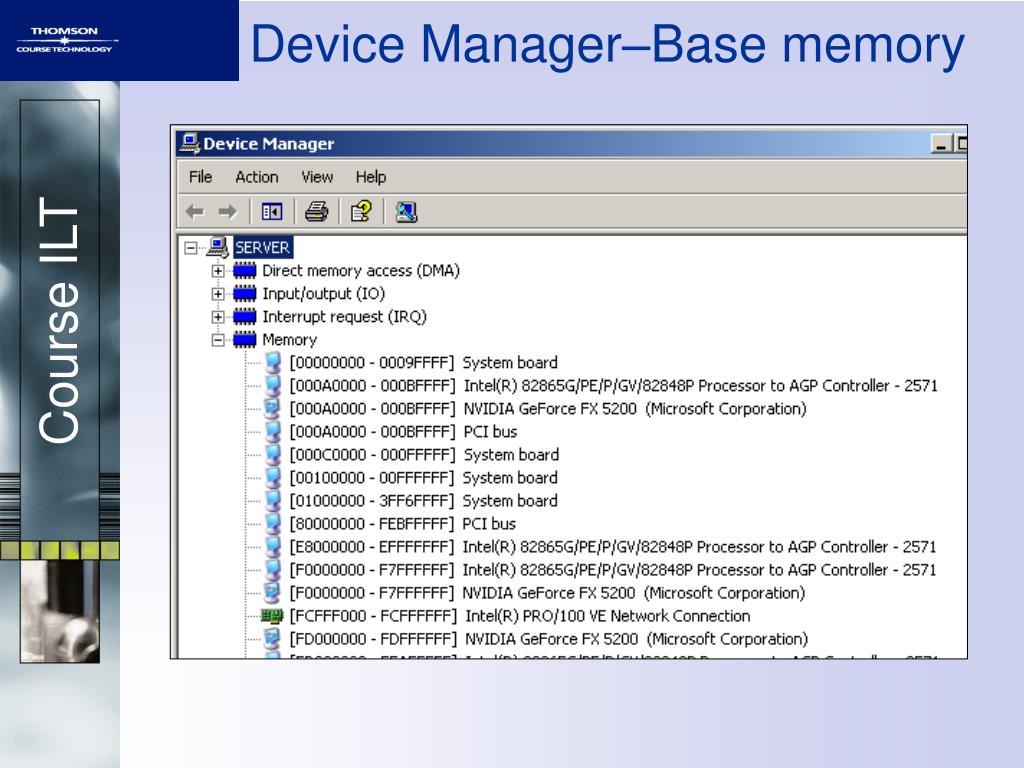This screenshot has height=768, width=1024.
Task: Open the Help menu
Action: pyautogui.click(x=371, y=177)
